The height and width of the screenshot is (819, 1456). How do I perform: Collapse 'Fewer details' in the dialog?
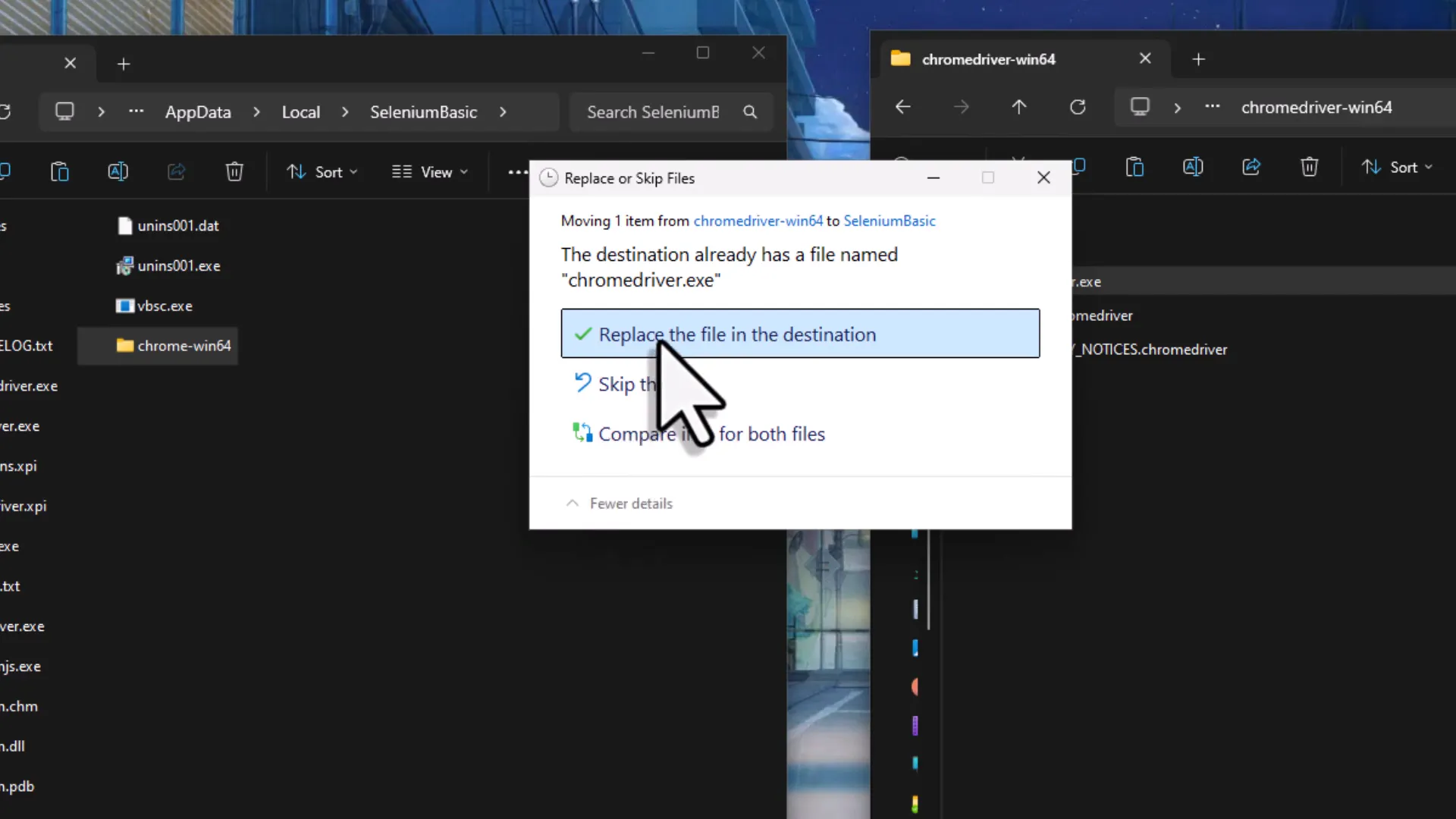620,503
